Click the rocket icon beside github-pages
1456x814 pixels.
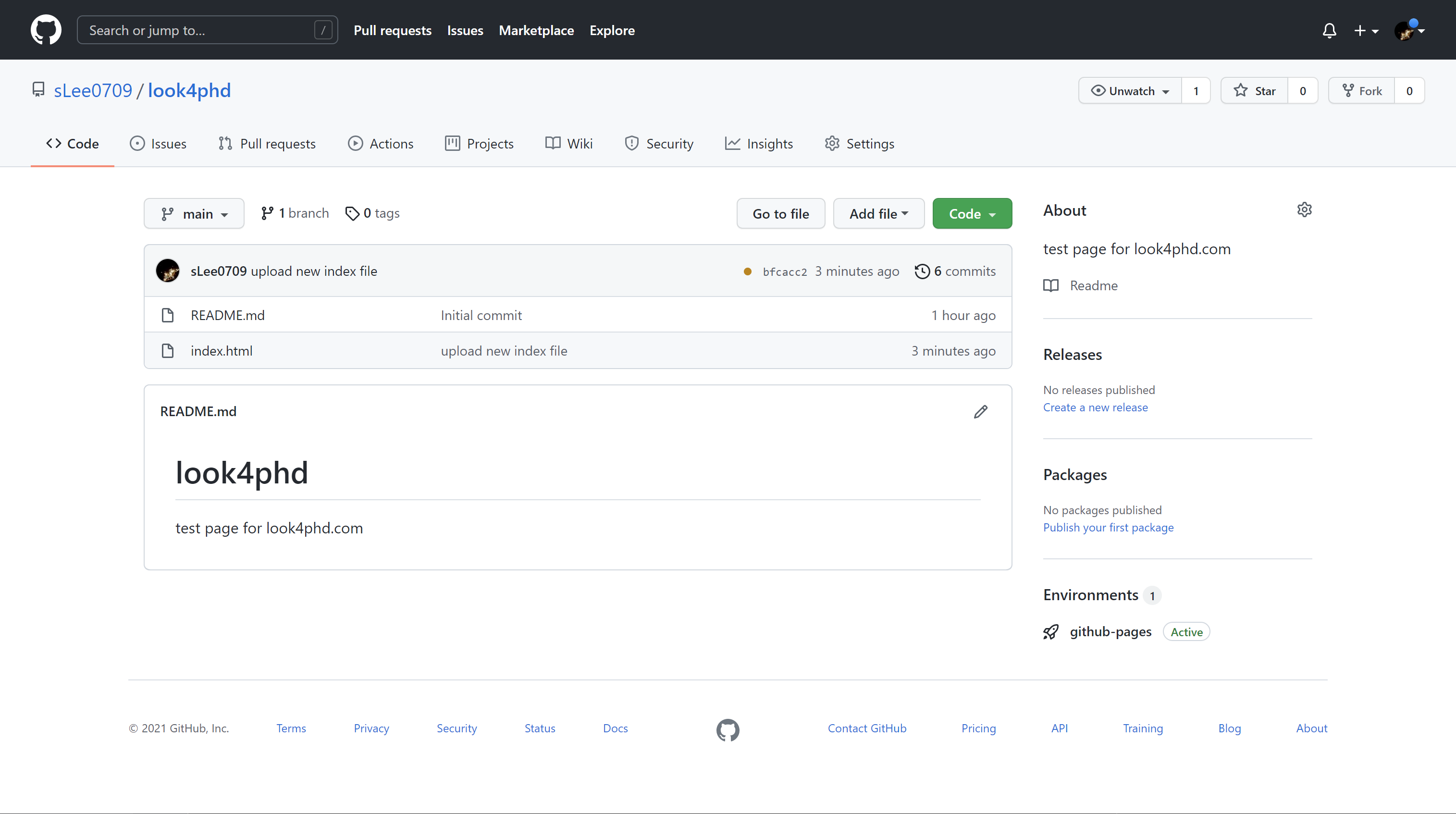click(1051, 632)
